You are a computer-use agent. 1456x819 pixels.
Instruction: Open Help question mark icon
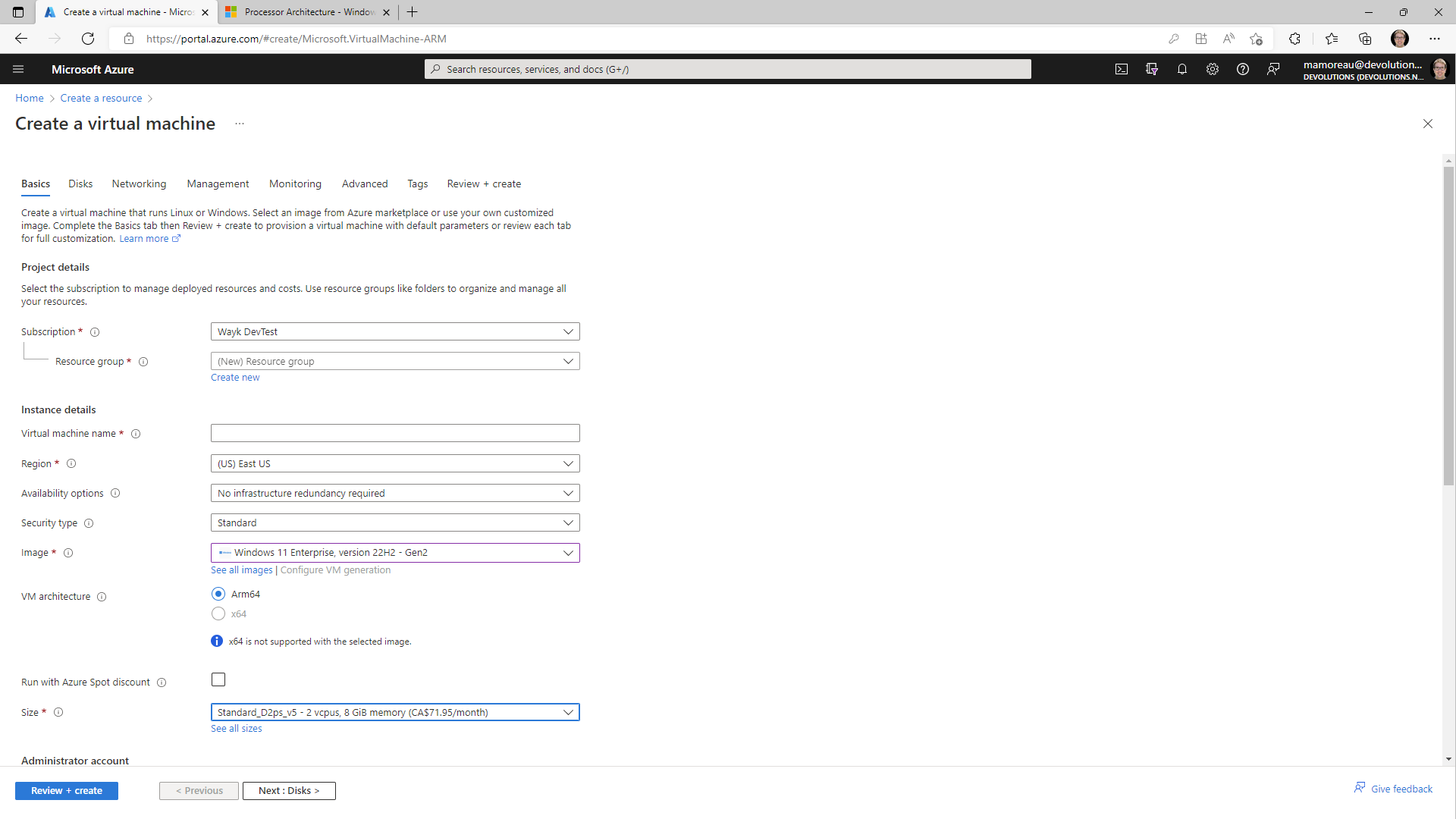(1243, 69)
